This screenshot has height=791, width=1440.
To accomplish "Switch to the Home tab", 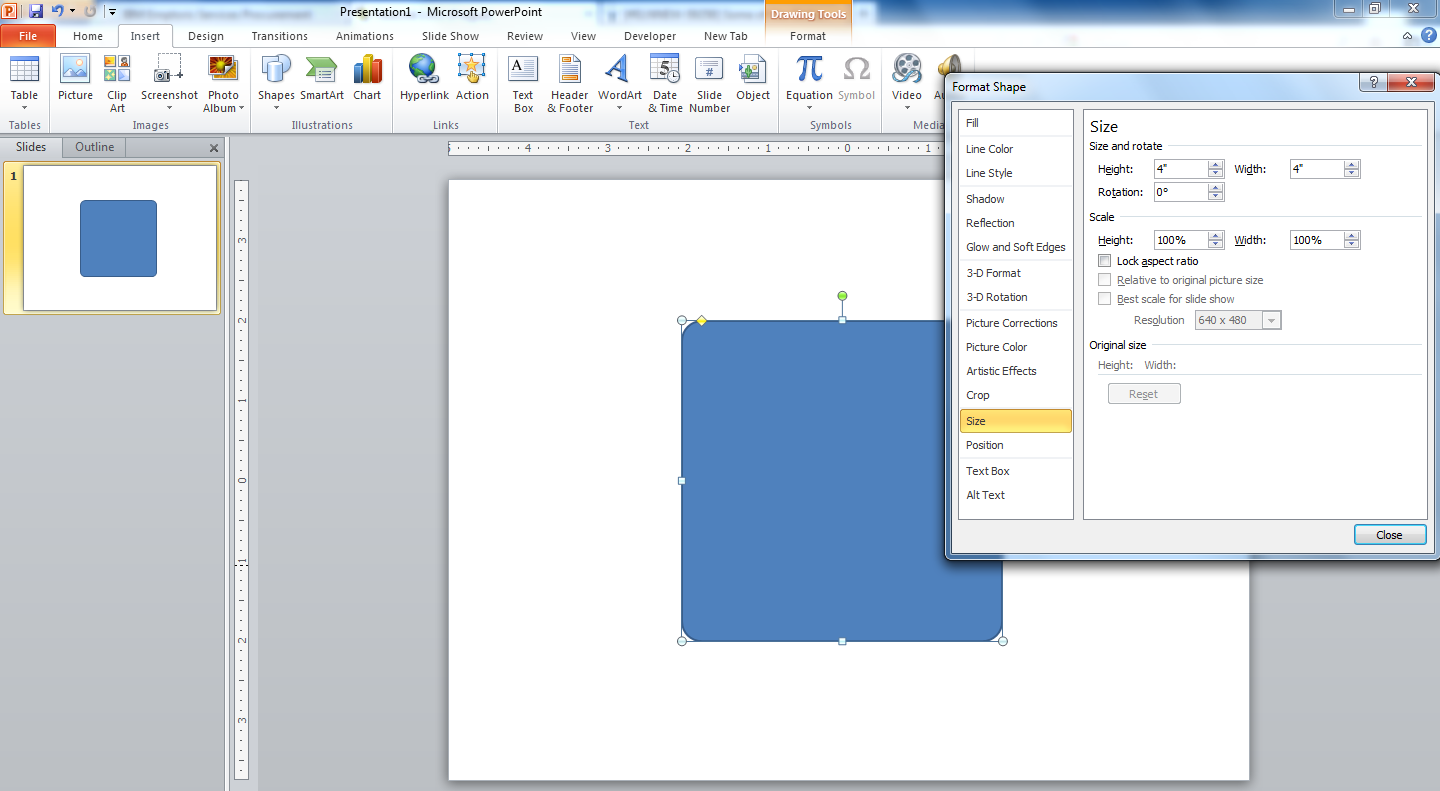I will point(88,36).
